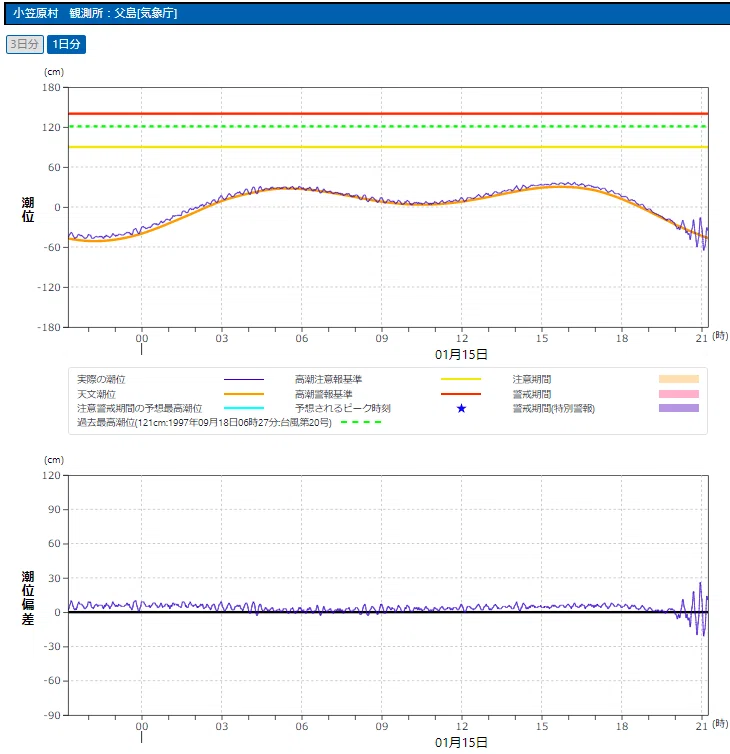
Task: Click the red warning threshold line in upper chart
Action: (x=388, y=113)
